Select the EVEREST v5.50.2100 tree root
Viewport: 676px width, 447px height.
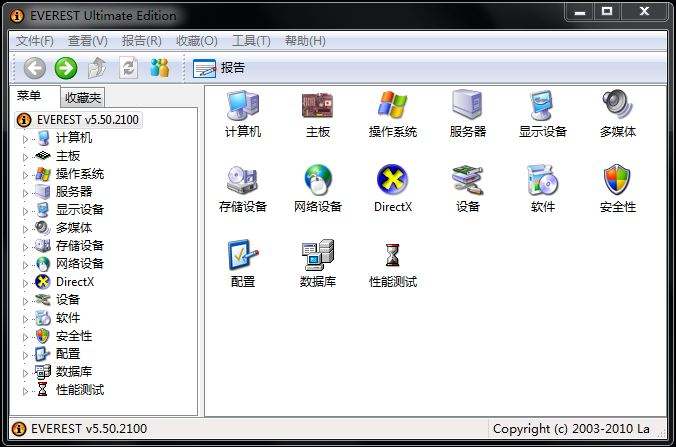coord(78,120)
